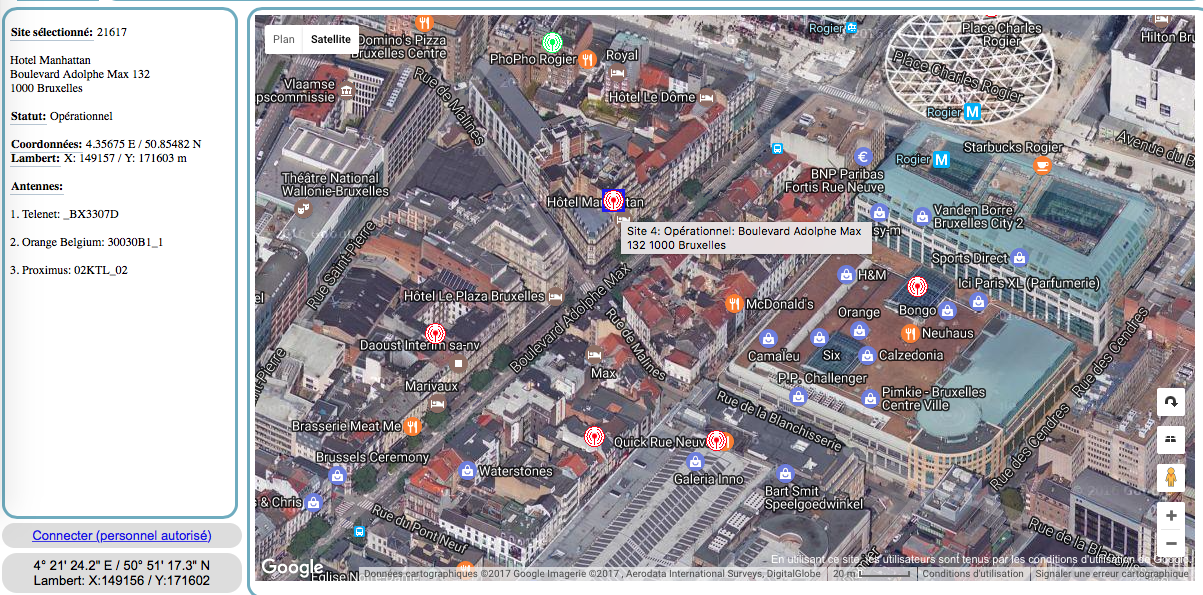
Task: Click the Statut: Opérationnel line
Action: 62,116
